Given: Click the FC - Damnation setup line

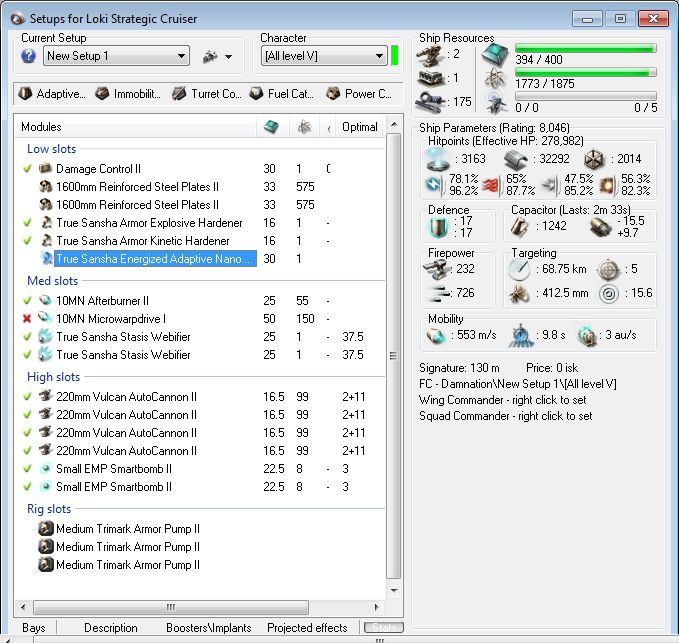Looking at the screenshot, I should (517, 384).
